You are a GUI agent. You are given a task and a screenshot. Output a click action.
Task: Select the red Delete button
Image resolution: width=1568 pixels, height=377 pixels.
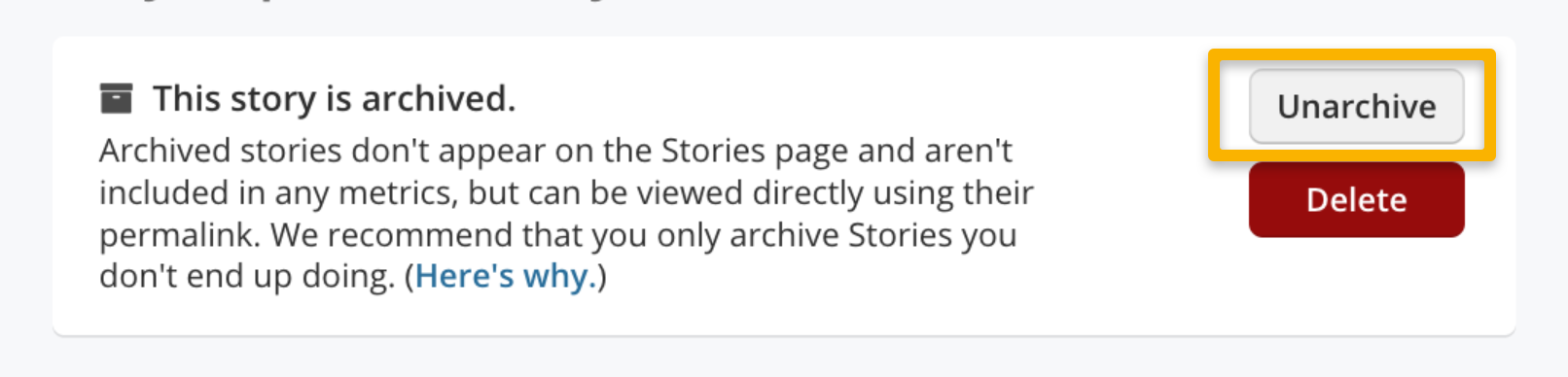[x=1356, y=199]
